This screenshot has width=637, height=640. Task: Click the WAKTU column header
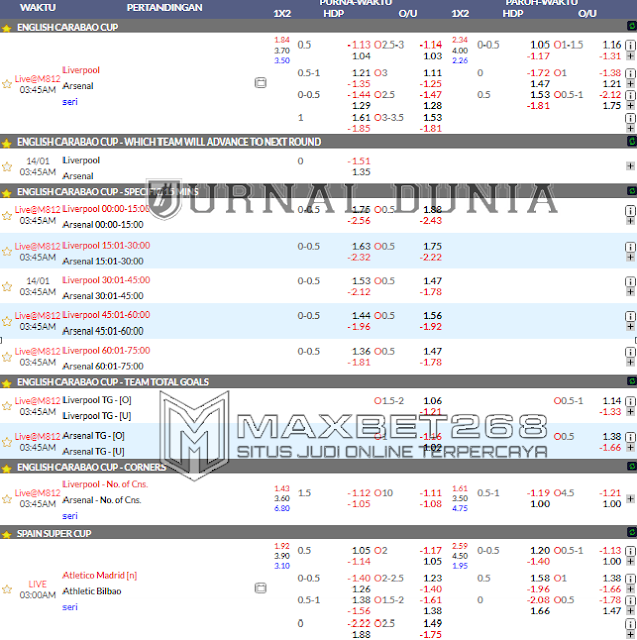[x=38, y=8]
